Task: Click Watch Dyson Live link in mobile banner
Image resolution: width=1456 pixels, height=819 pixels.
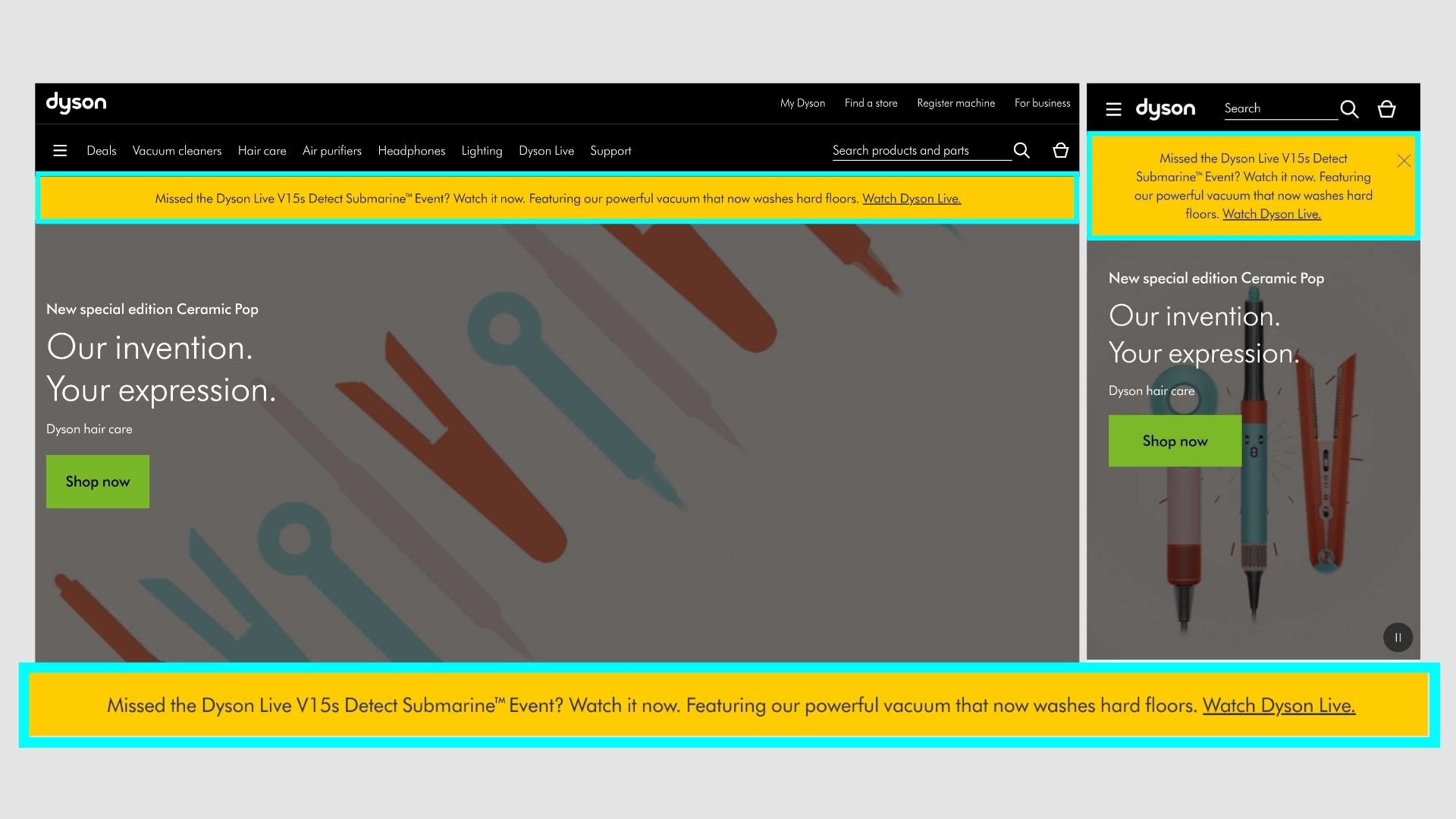Action: click(1272, 214)
